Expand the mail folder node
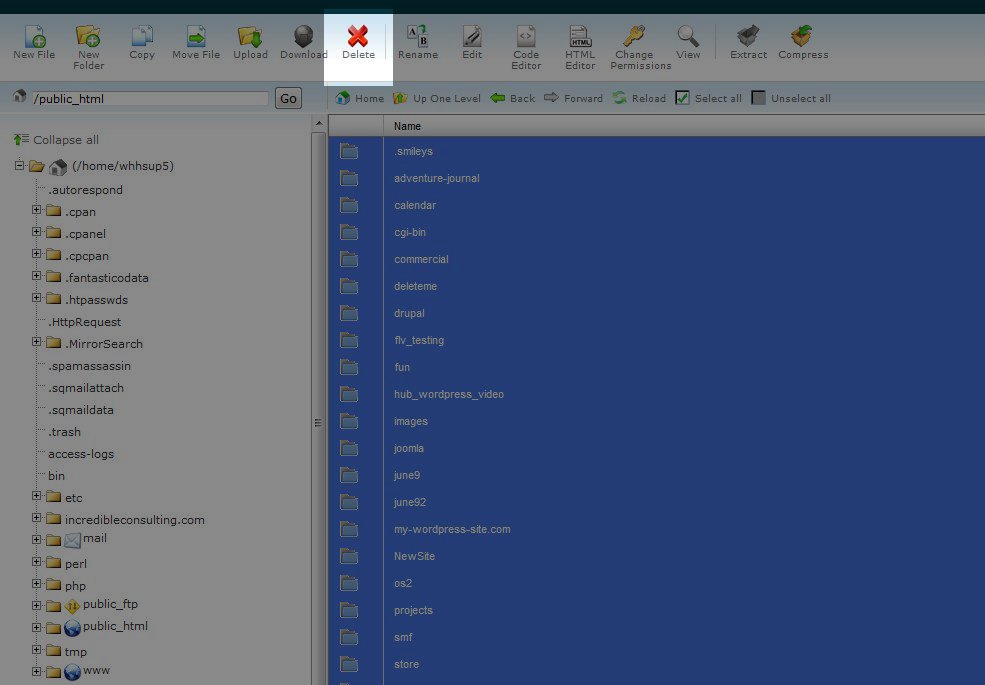Screen dimensions: 985x685 click(x=37, y=540)
